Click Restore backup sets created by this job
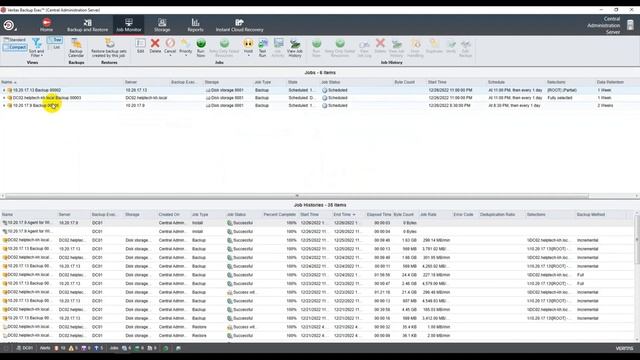 pyautogui.click(x=109, y=48)
